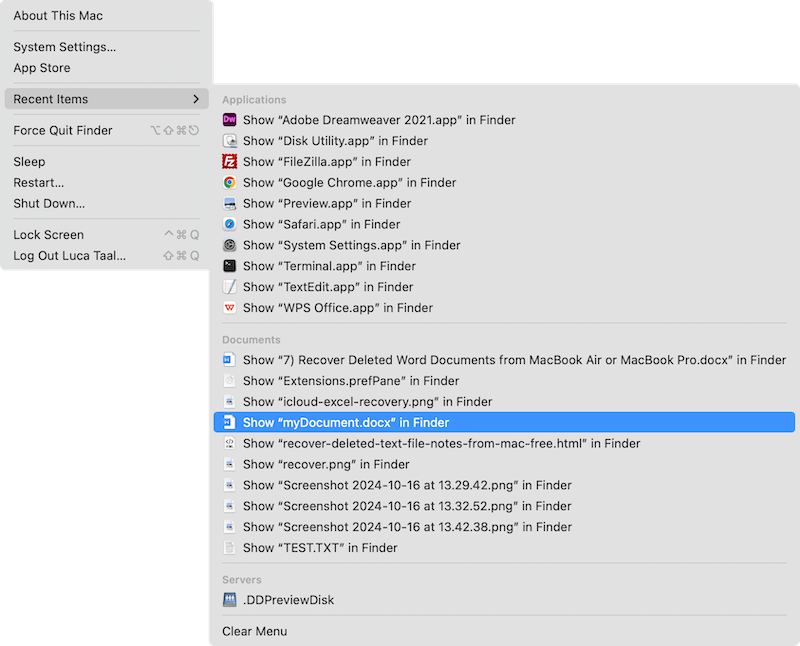The image size is (800, 646).
Task: Click the Preview app icon
Action: tap(229, 203)
